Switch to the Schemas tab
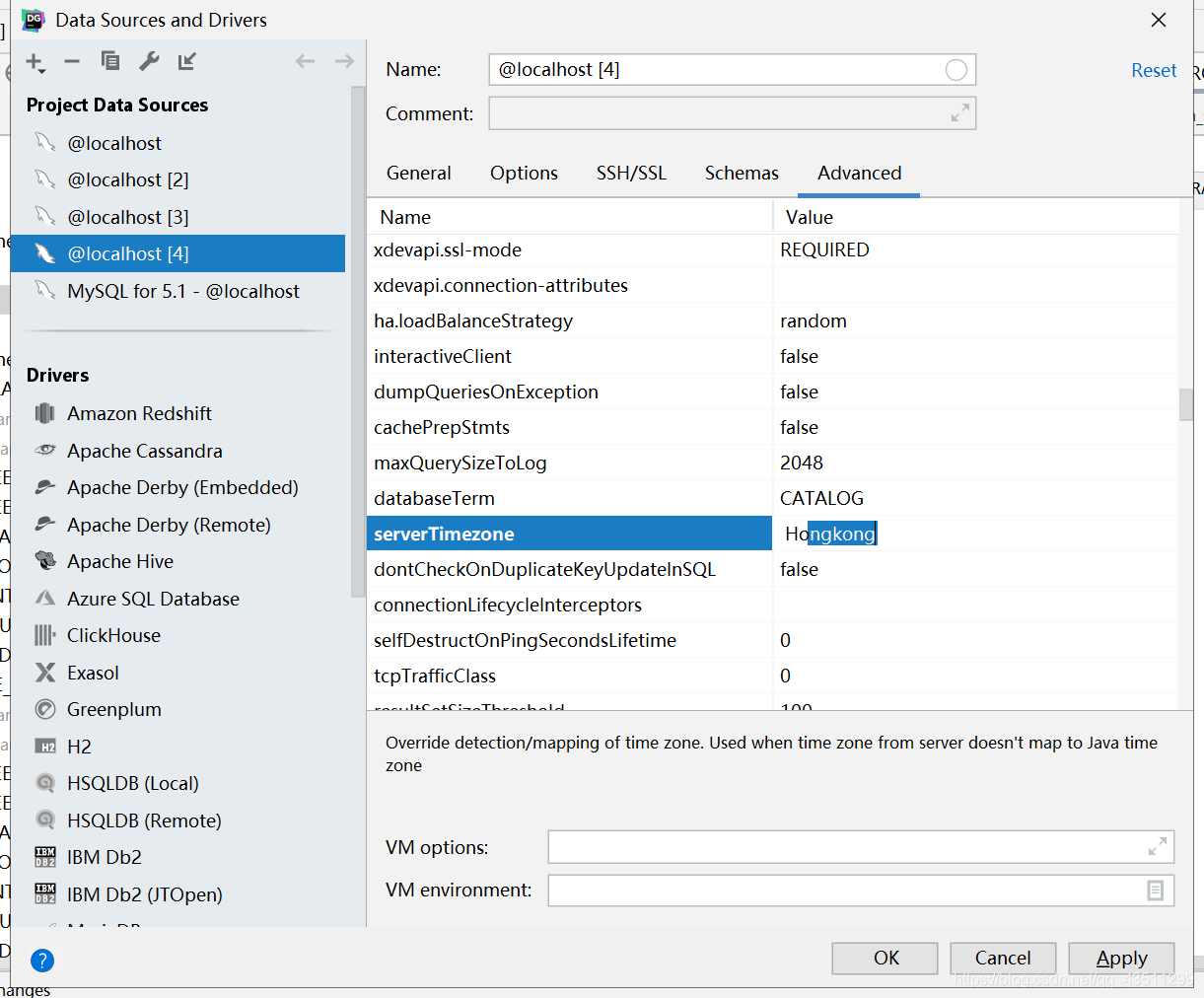Image resolution: width=1204 pixels, height=998 pixels. coord(742,173)
